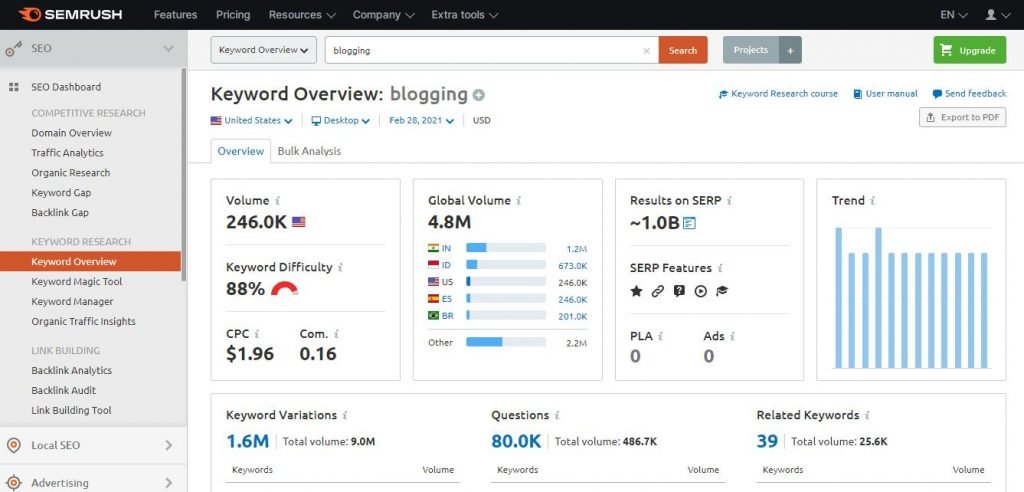1024x492 pixels.
Task: Click the Results on SERP info icon
Action: [x=729, y=201]
